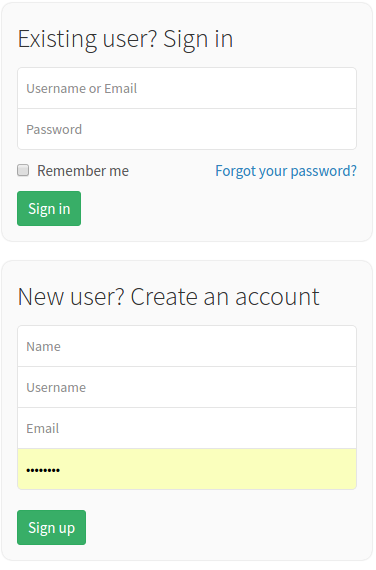This screenshot has width=376, height=570.
Task: Click the green Sign up button
Action: pyautogui.click(x=52, y=527)
